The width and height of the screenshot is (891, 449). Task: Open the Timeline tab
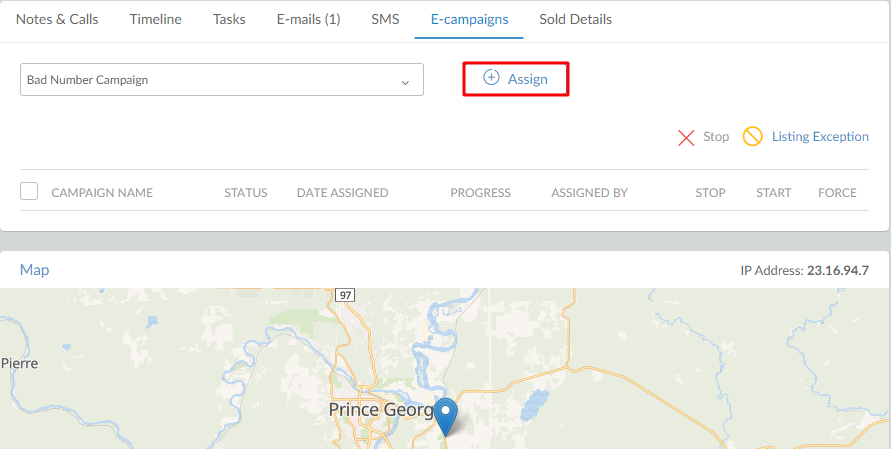[156, 19]
